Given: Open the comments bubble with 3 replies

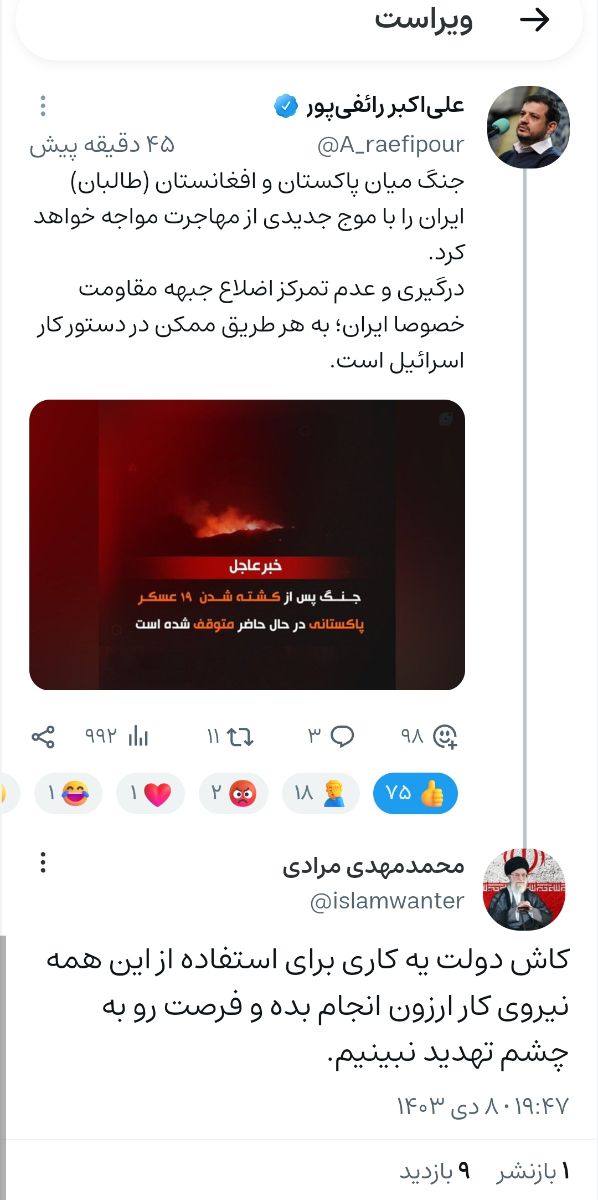Looking at the screenshot, I should click(331, 737).
